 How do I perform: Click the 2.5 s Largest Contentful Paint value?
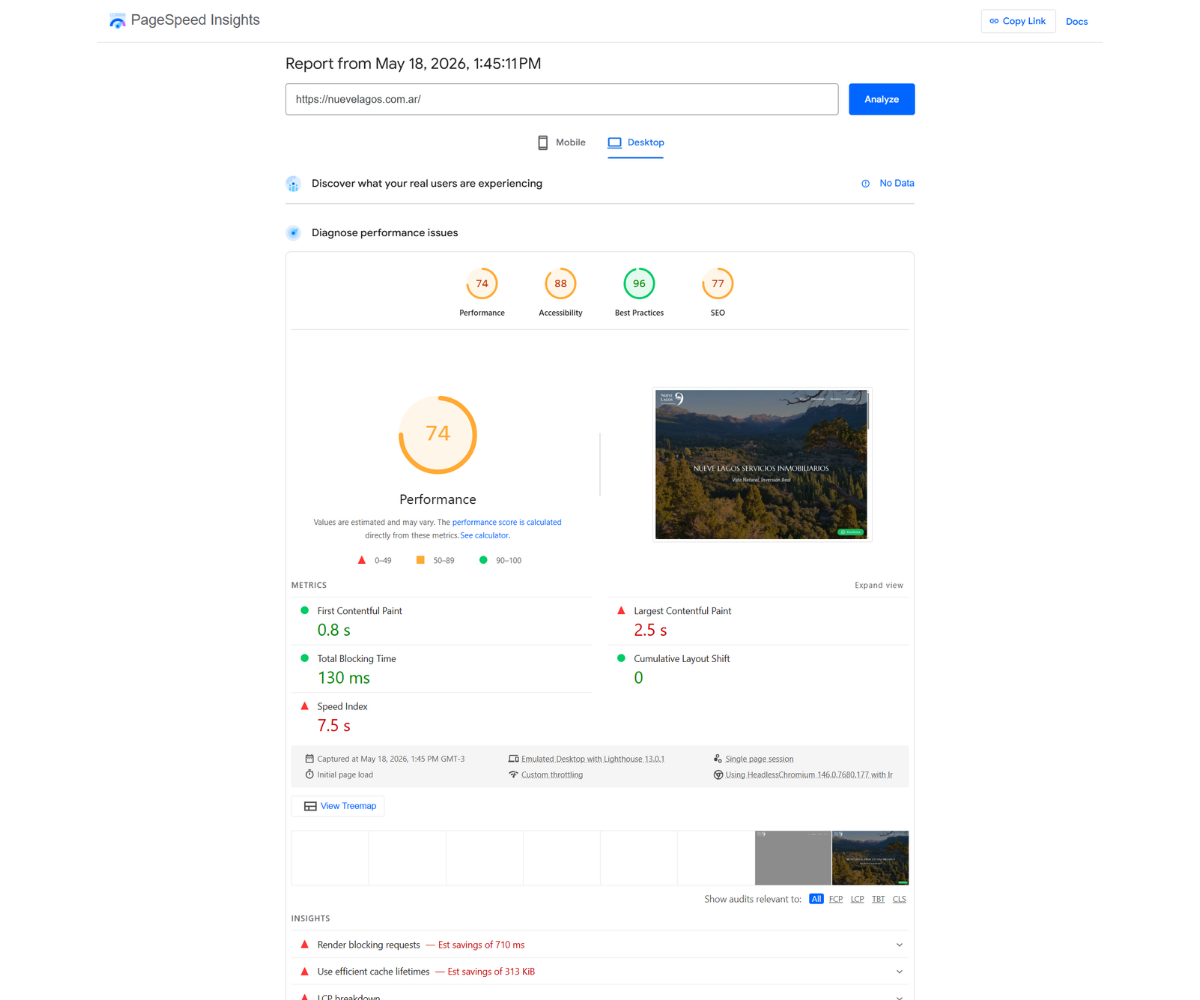[650, 630]
